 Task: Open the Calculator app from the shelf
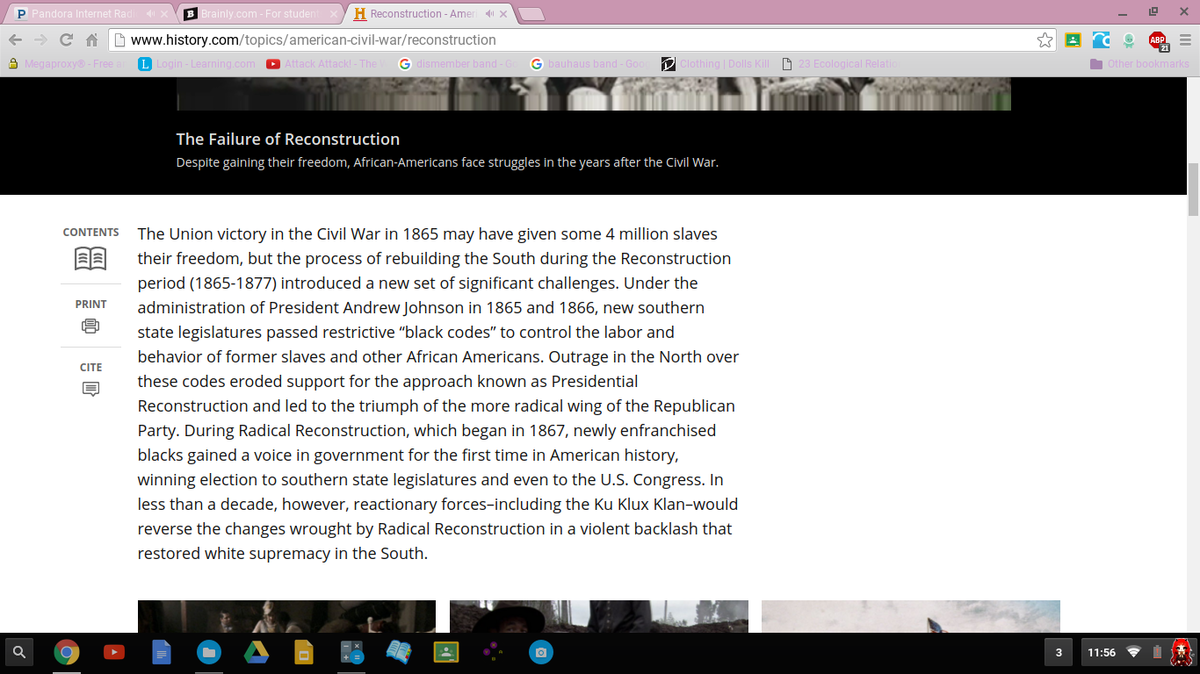tap(352, 652)
